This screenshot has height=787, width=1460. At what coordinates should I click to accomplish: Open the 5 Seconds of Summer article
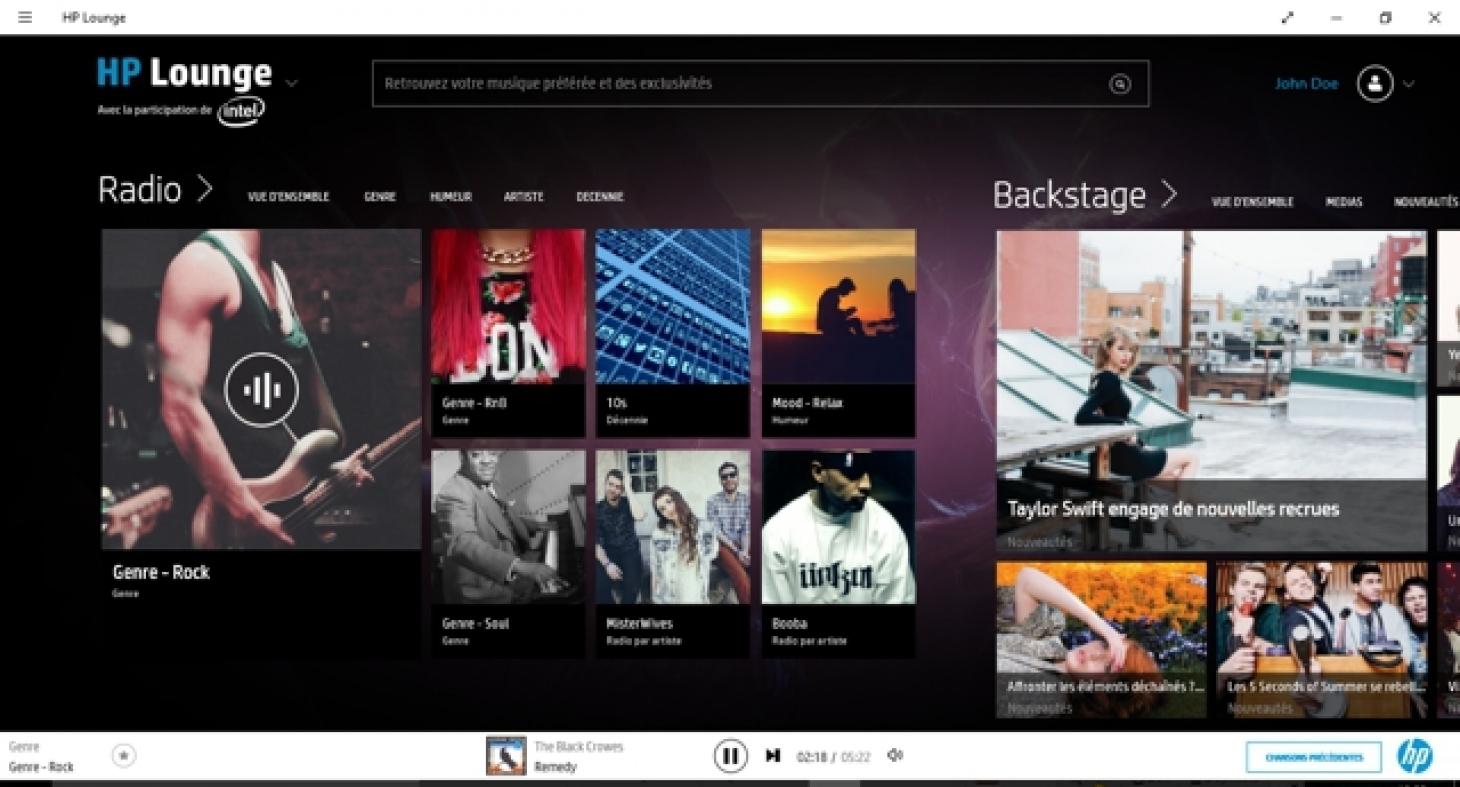pos(1322,639)
